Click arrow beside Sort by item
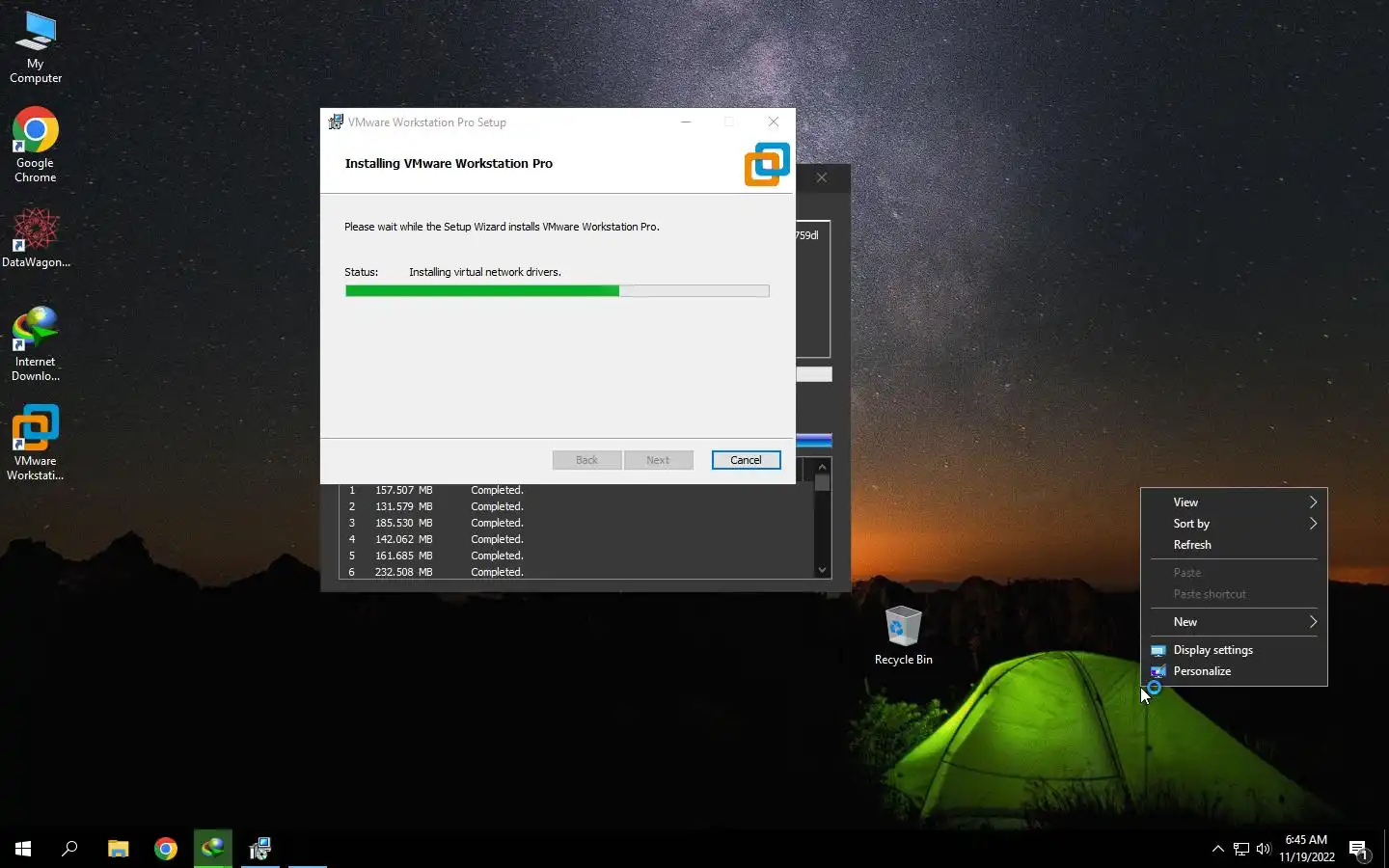The width and height of the screenshot is (1389, 868). tap(1313, 524)
